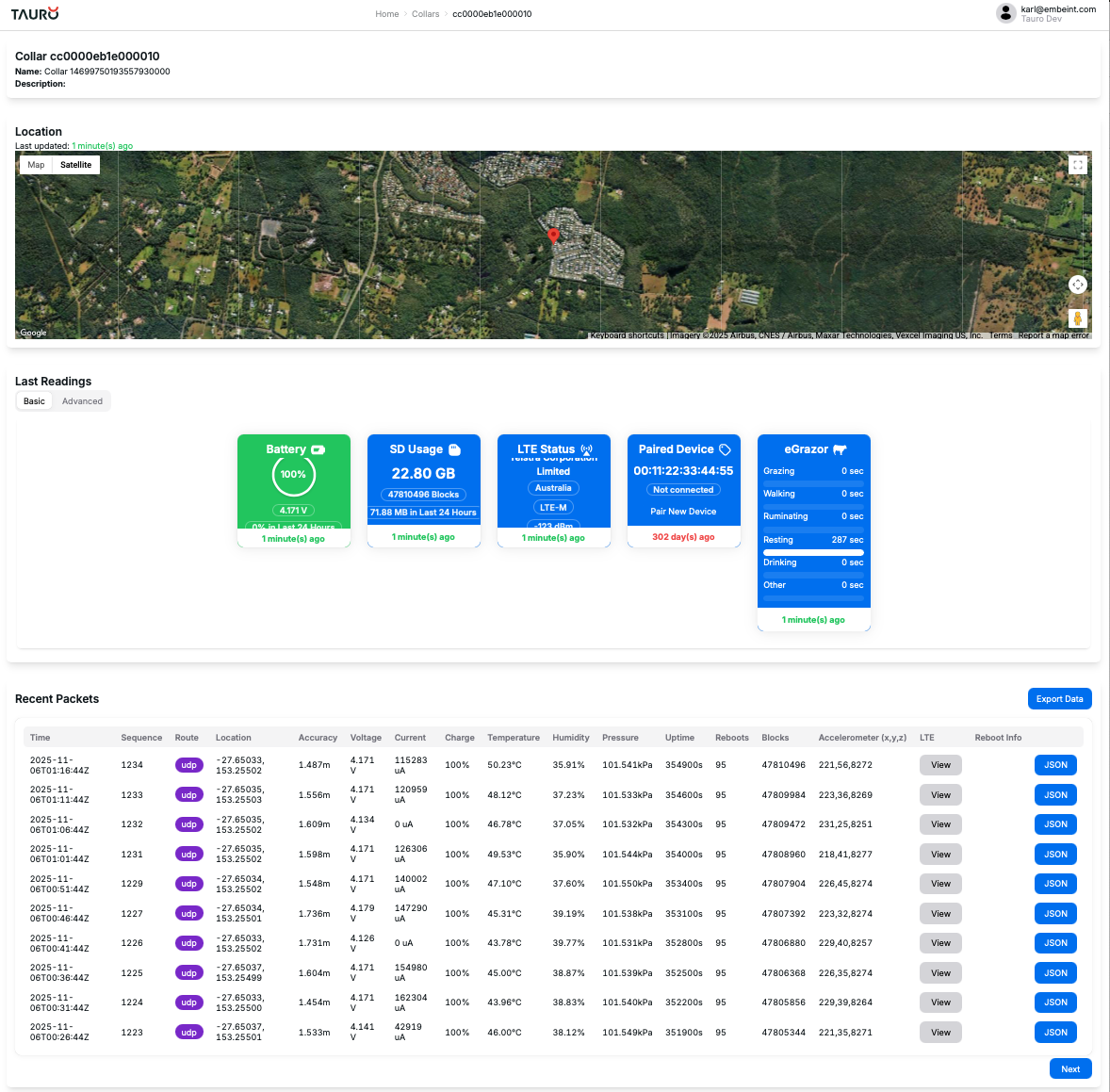The width and height of the screenshot is (1110, 1092).
Task: Click the map camera controls compass icon
Action: (1078, 285)
